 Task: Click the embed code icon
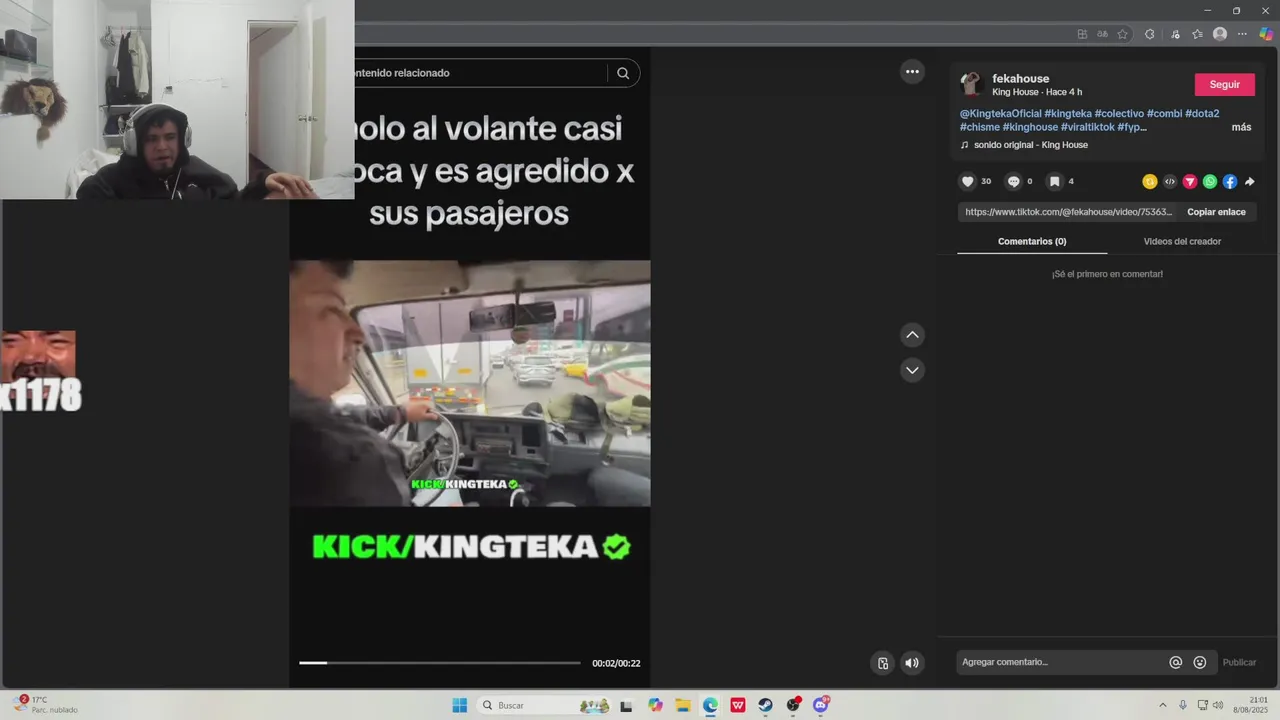point(1170,181)
